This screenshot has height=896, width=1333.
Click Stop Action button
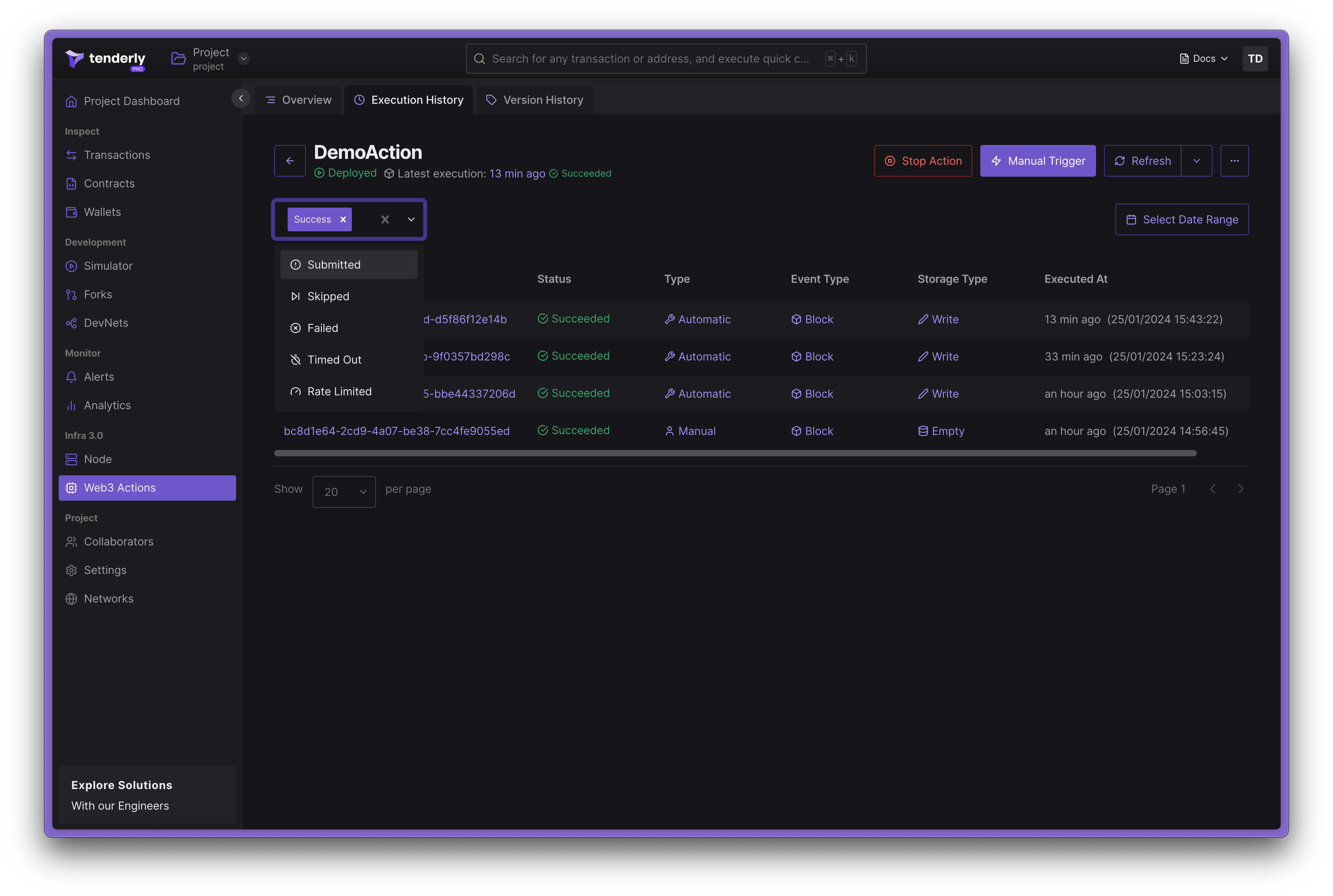click(x=922, y=161)
